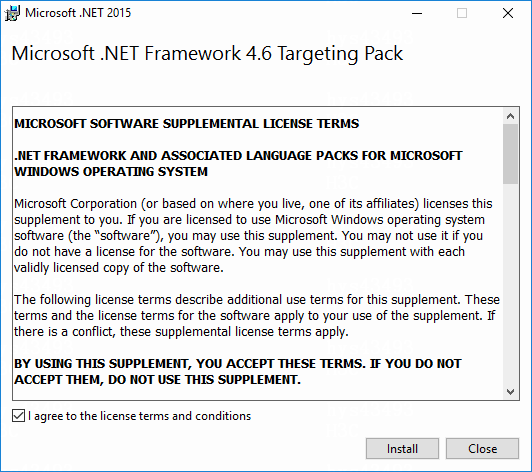Image resolution: width=532 pixels, height=472 pixels.
Task: Click the "I agree to the license terms" label
Action: (x=139, y=416)
